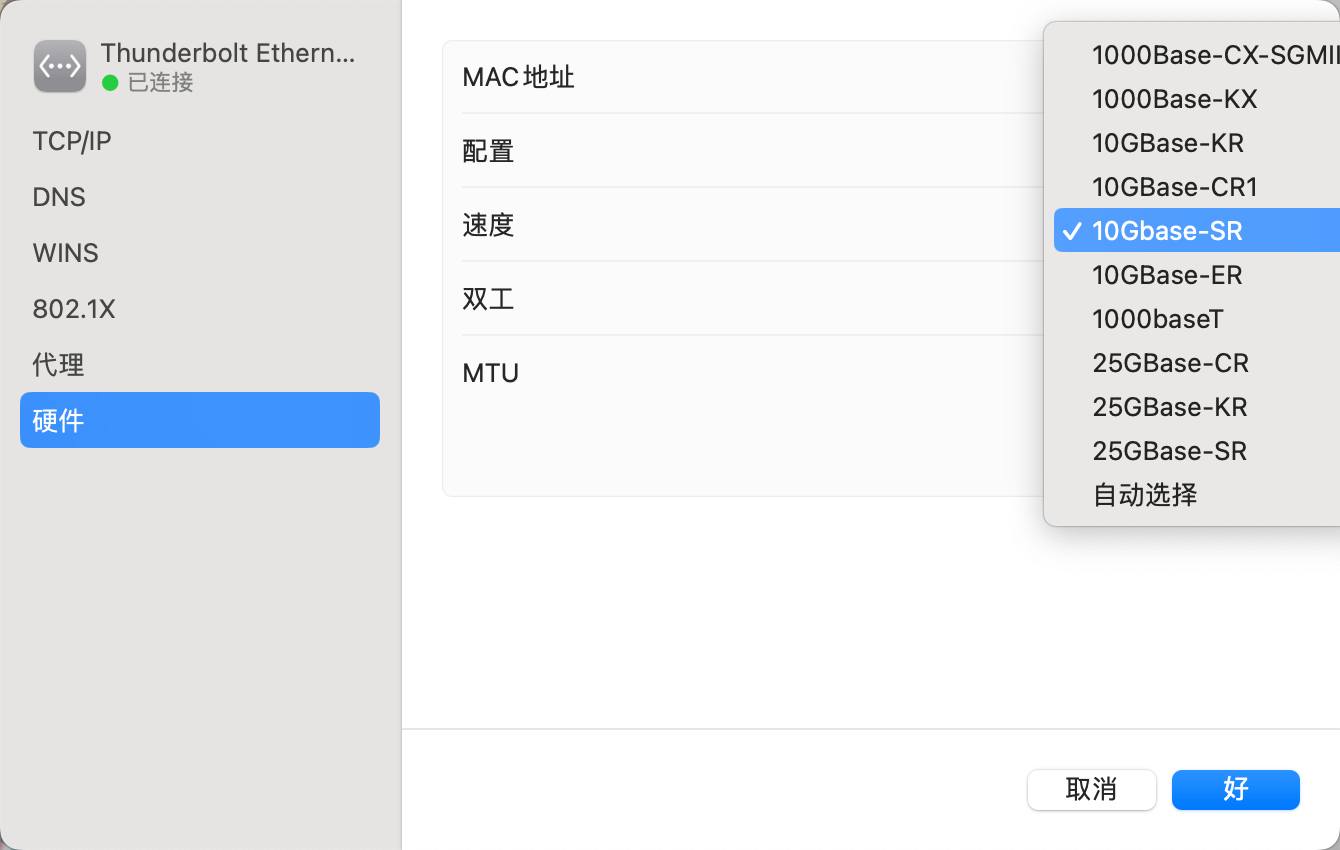The height and width of the screenshot is (850, 1340).
Task: Select the 1000Base-KX speed option
Action: point(1174,99)
